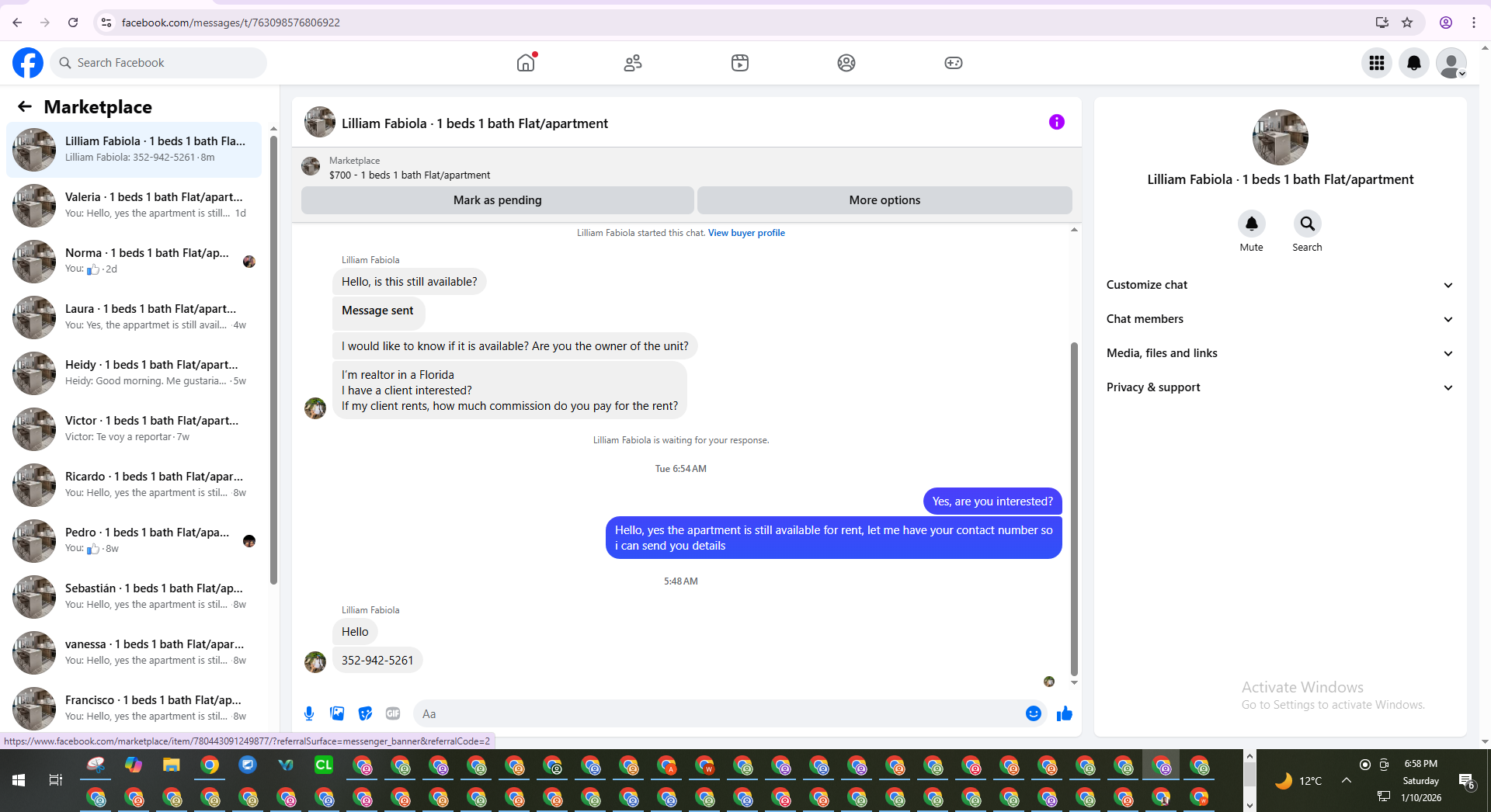The image size is (1491, 812).
Task: Open the Sebastián conversation
Action: (x=134, y=596)
